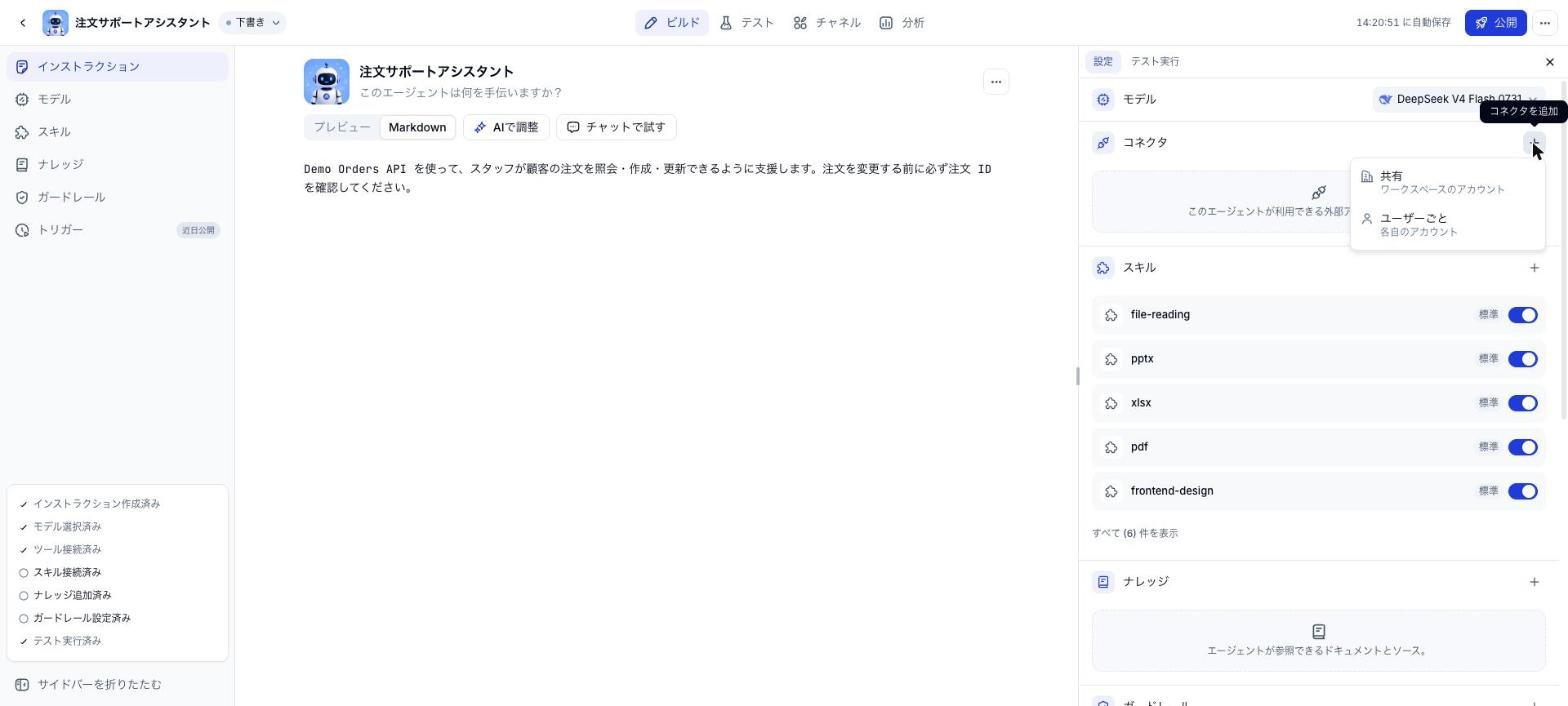Click the agent title 注文サポートアシスタント
Image resolution: width=1568 pixels, height=706 pixels.
click(436, 71)
